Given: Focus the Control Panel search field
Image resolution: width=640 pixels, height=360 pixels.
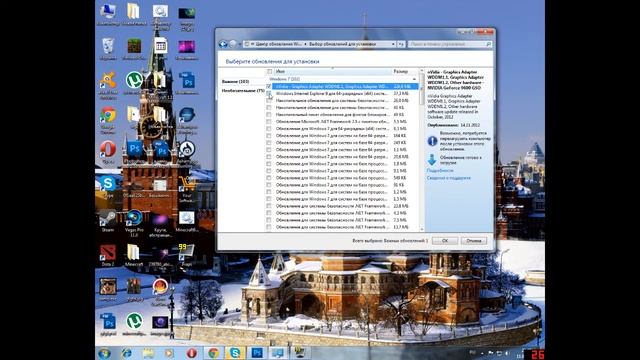Looking at the screenshot, I should tap(450, 44).
